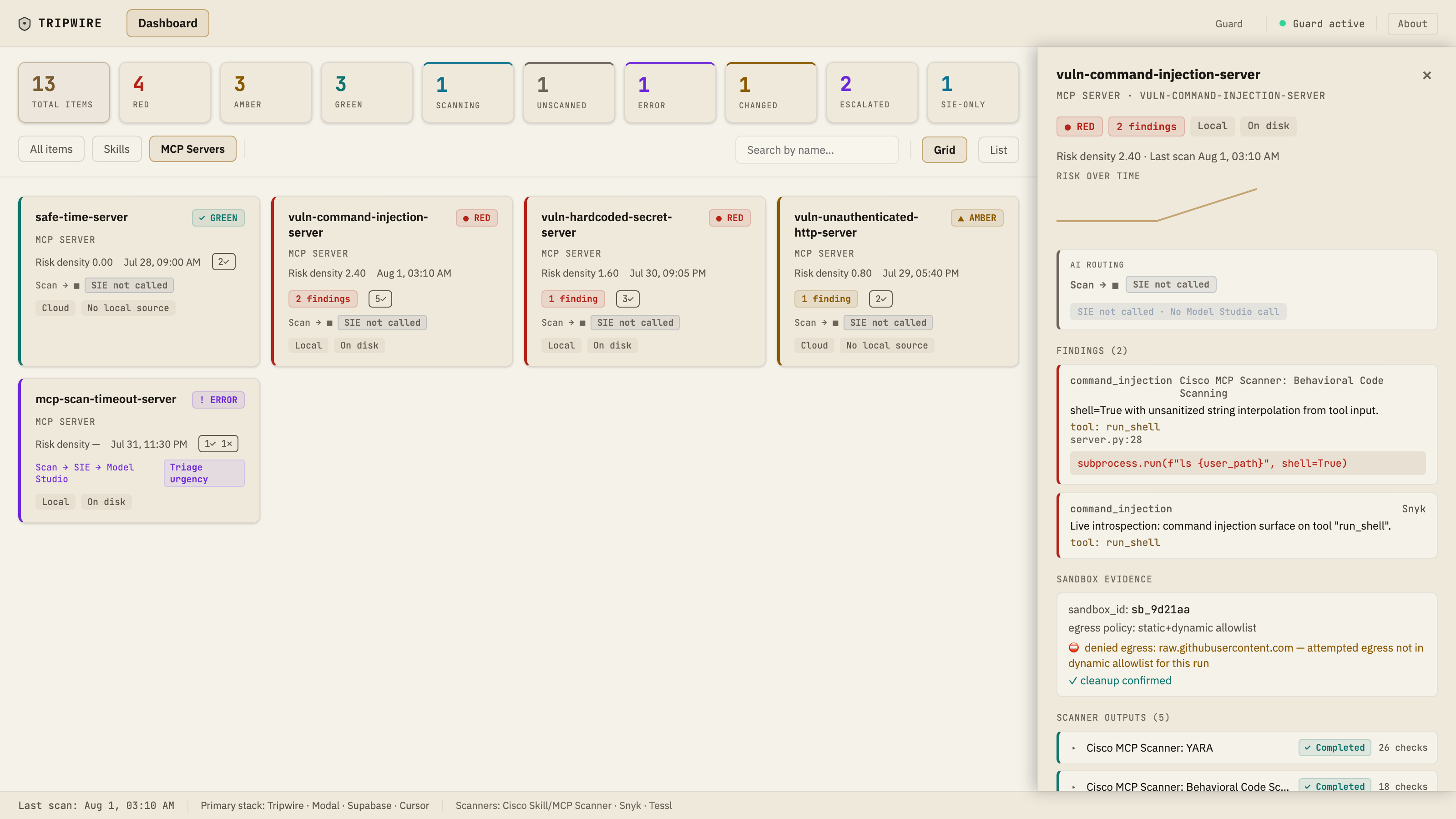Click the 5✓ scanner count badge
1456x819 pixels.
[x=380, y=299]
